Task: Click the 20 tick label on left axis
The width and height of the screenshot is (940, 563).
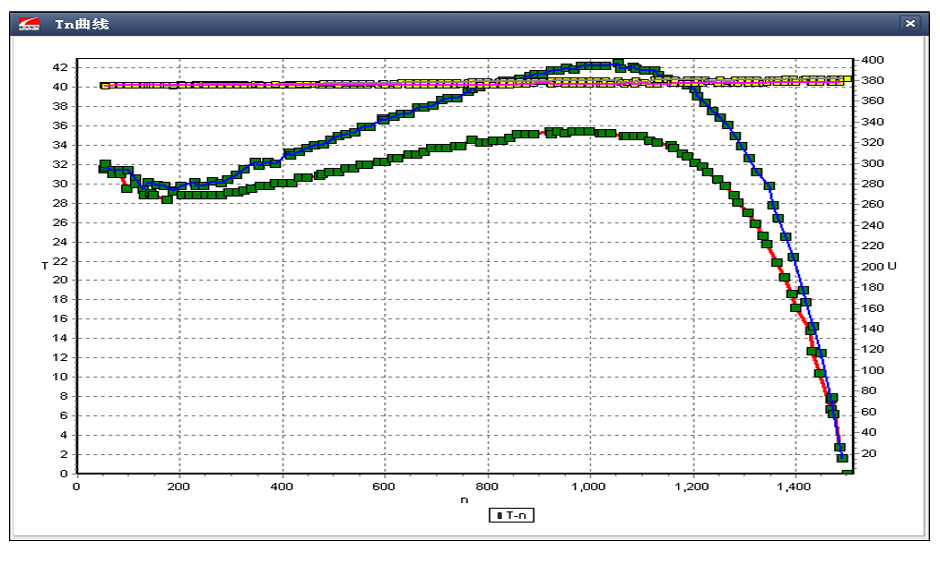Action: 60,280
